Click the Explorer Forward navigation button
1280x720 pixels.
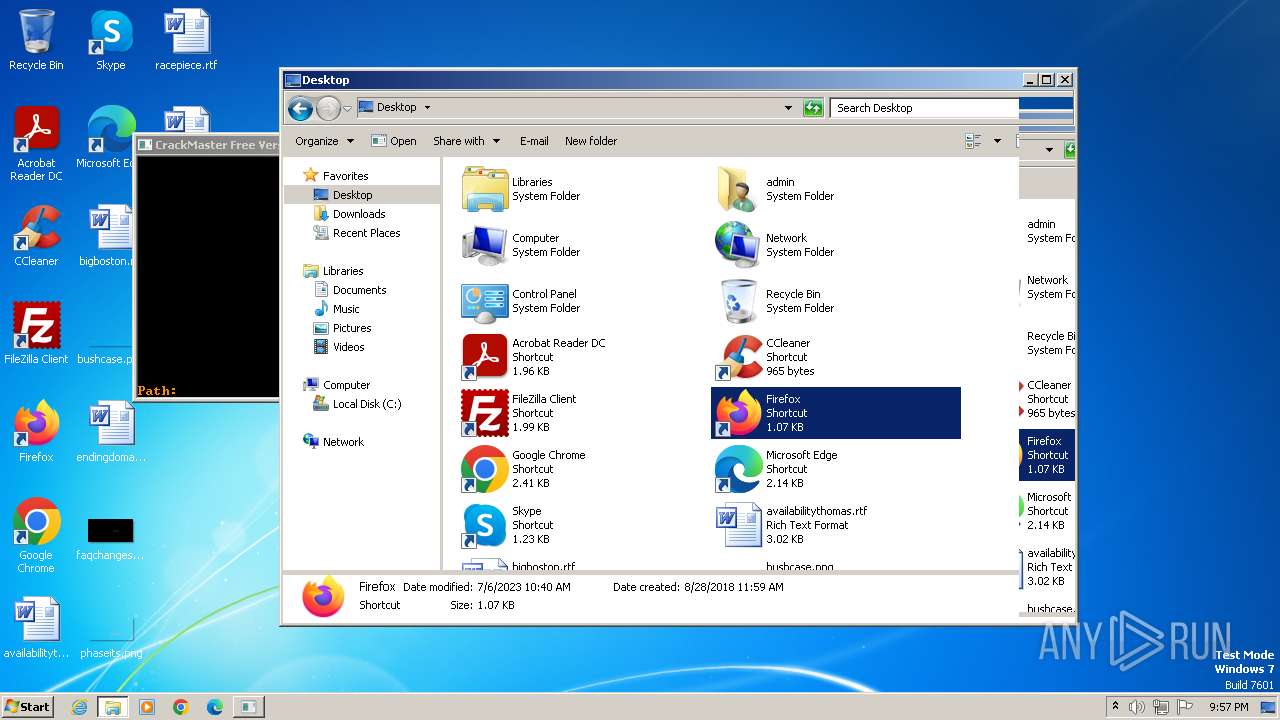(x=328, y=108)
